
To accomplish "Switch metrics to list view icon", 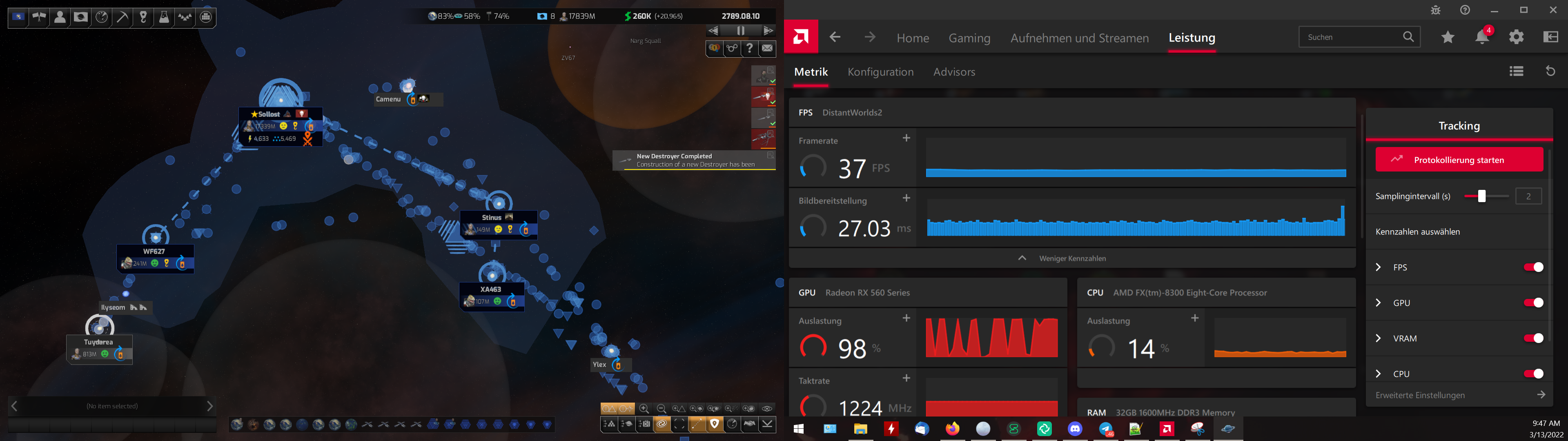I will tap(1516, 71).
